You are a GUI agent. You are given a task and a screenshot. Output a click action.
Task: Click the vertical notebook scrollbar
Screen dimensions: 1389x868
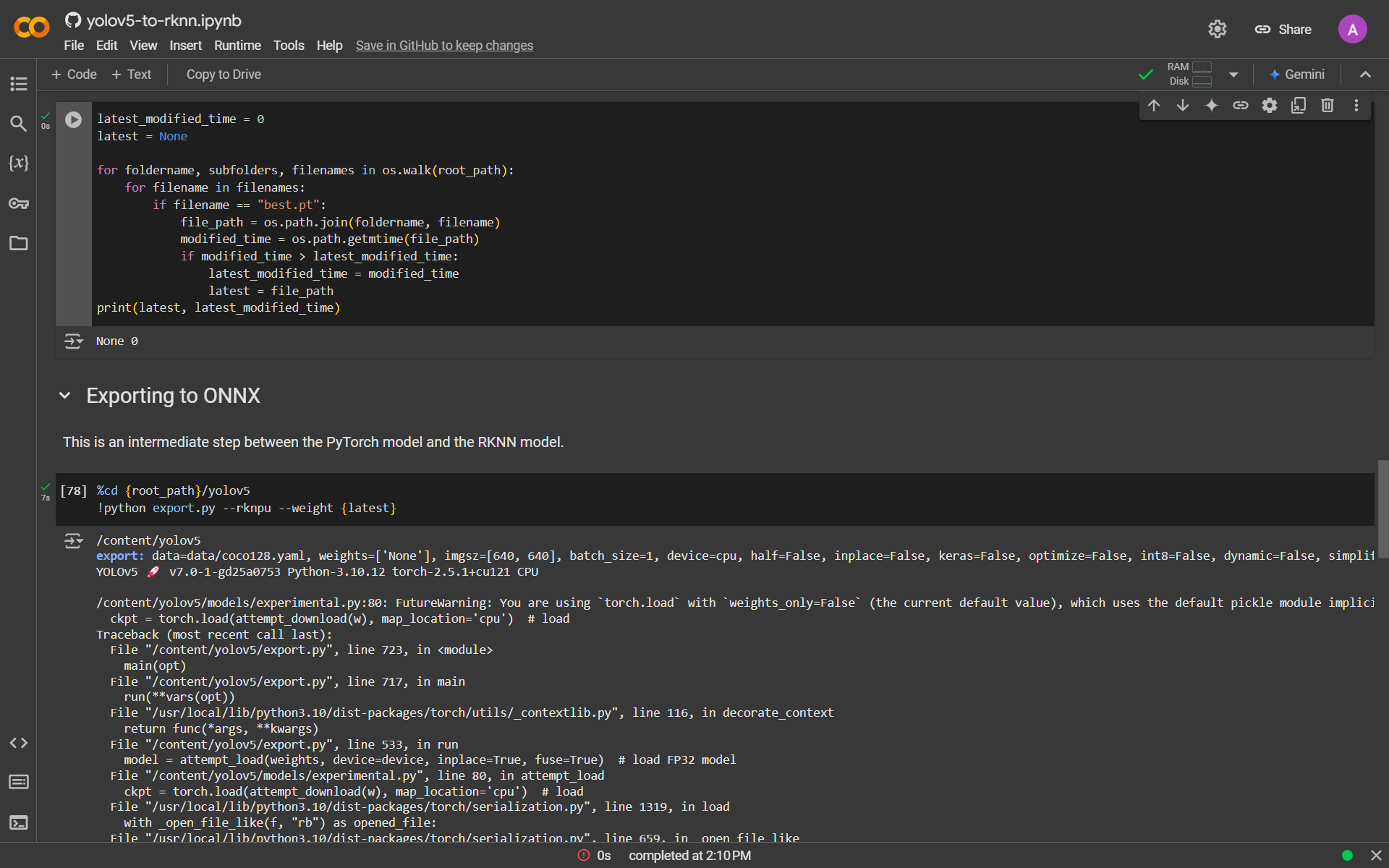pos(1382,509)
